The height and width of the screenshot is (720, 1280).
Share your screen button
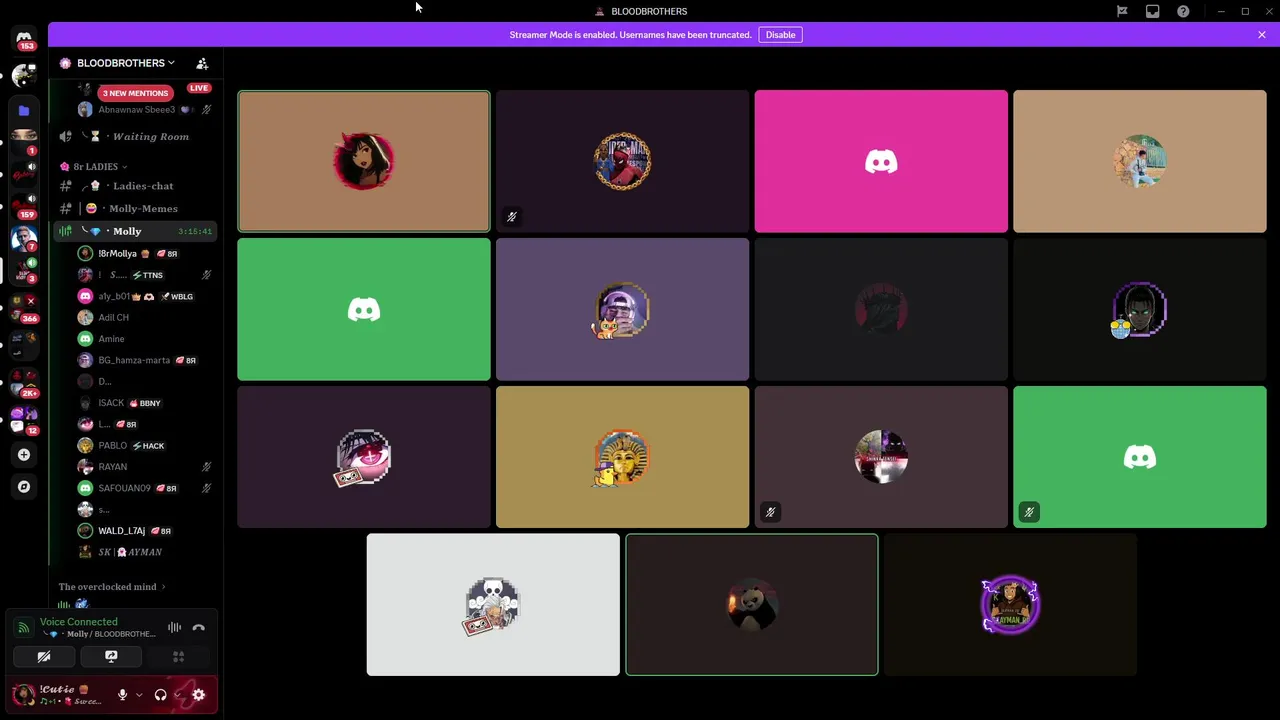(111, 657)
